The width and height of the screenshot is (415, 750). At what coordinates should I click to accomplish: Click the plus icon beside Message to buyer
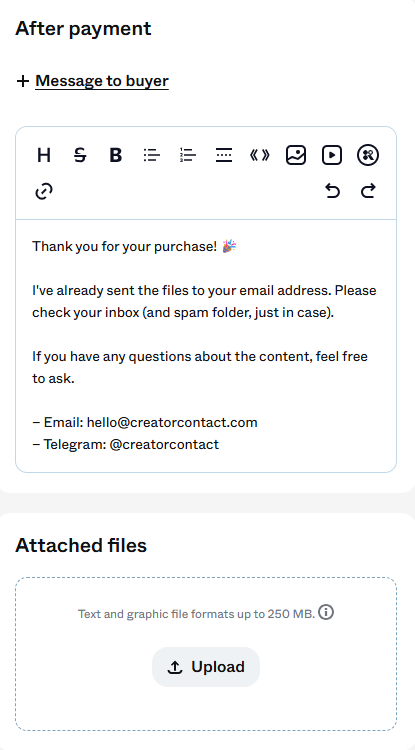[x=22, y=81]
